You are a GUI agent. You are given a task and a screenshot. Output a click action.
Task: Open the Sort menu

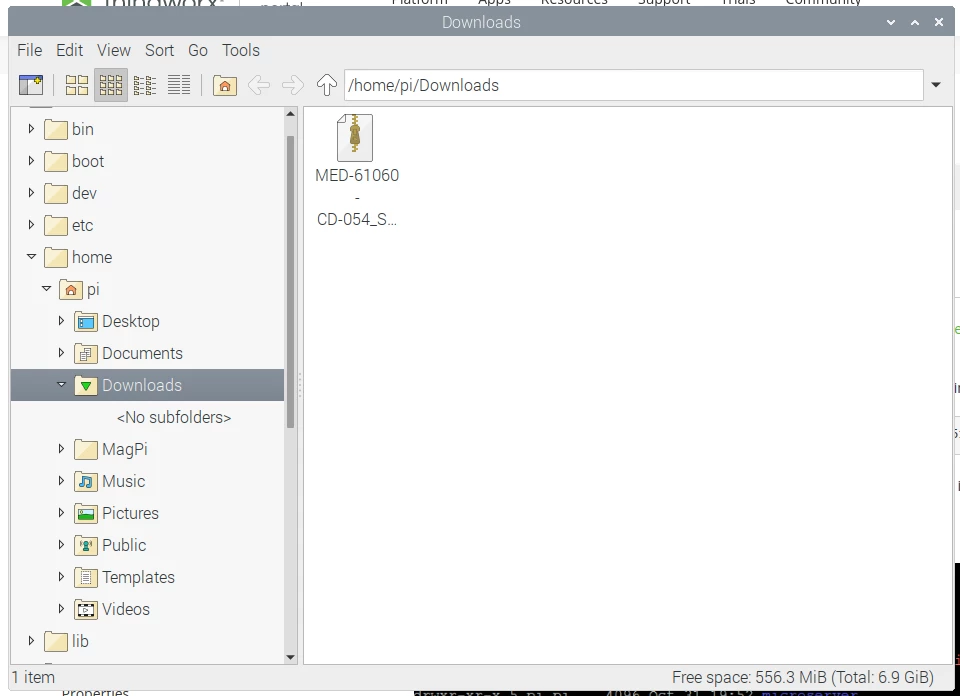click(x=159, y=50)
